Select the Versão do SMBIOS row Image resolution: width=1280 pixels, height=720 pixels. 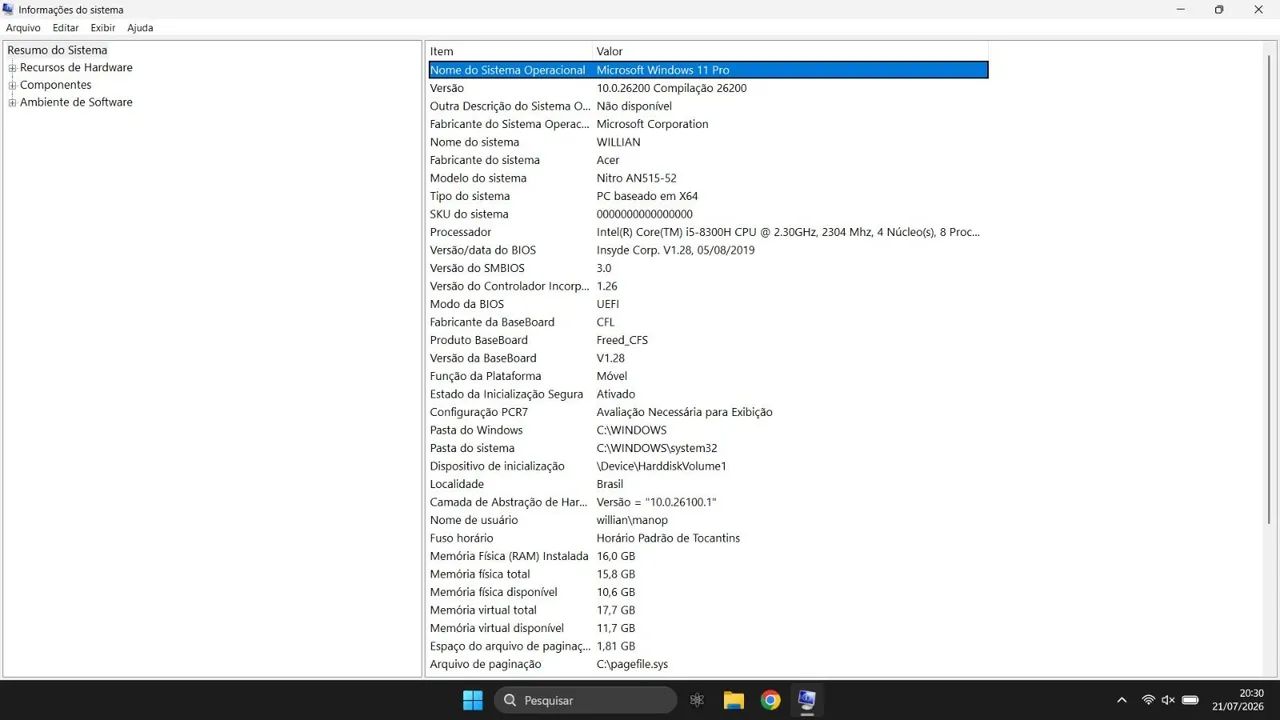click(708, 268)
